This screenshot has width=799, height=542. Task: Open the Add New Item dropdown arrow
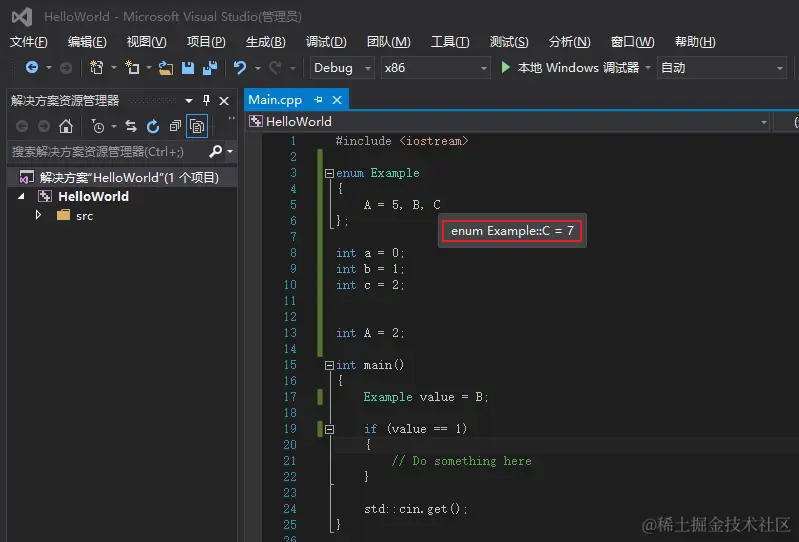(x=149, y=68)
